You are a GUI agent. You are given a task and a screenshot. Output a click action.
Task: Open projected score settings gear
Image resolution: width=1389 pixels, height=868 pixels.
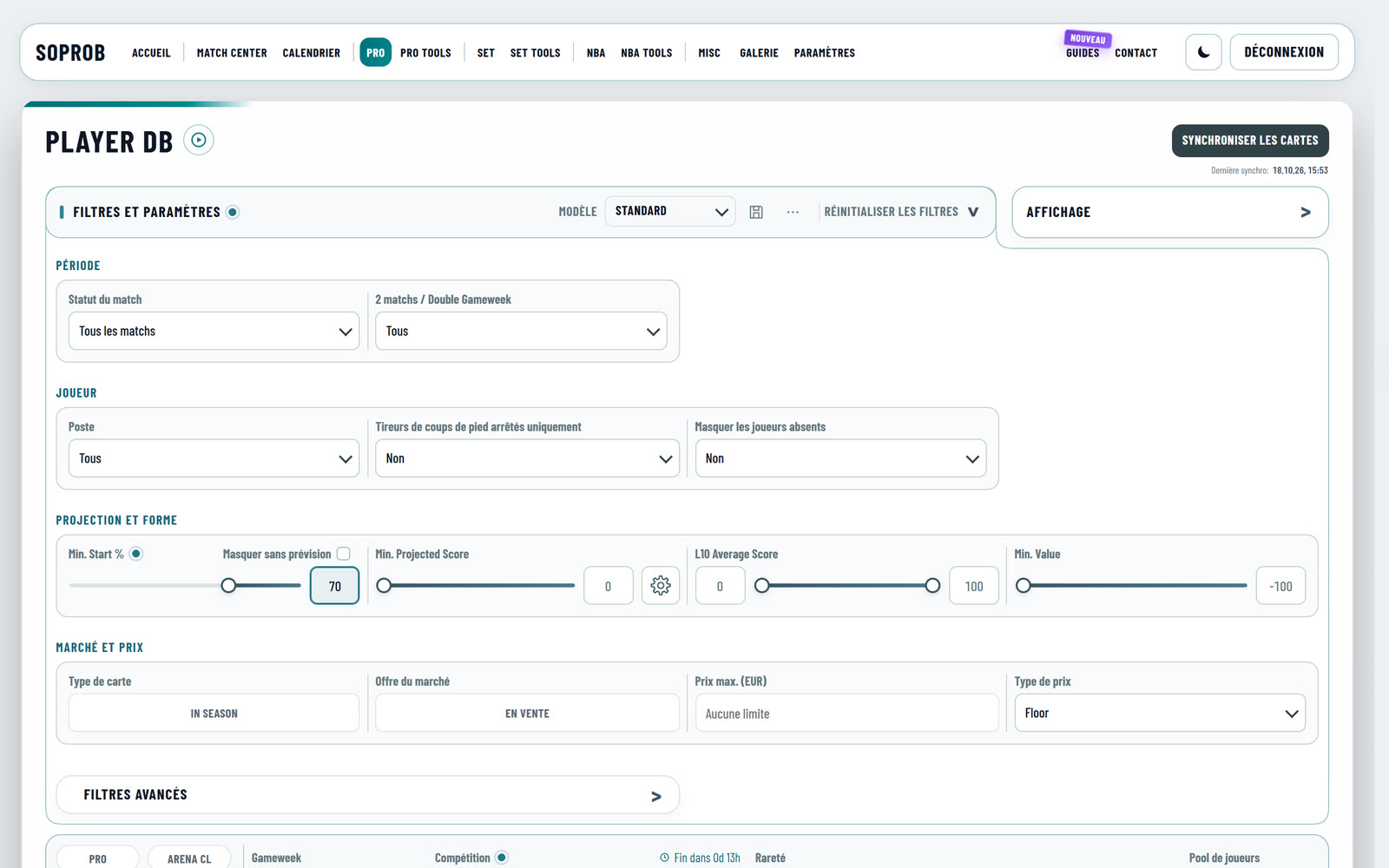(661, 586)
